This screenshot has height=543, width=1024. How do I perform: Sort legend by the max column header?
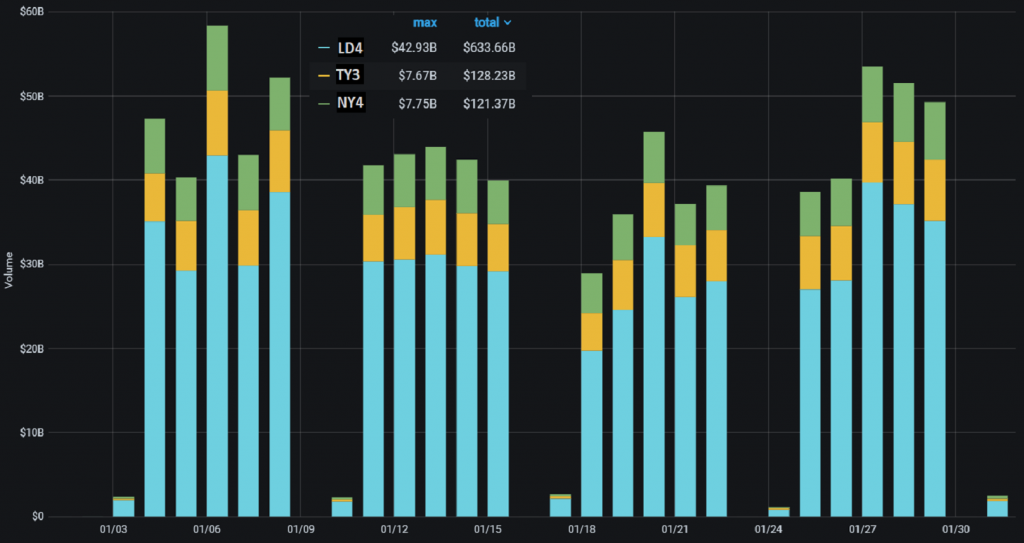click(x=424, y=22)
